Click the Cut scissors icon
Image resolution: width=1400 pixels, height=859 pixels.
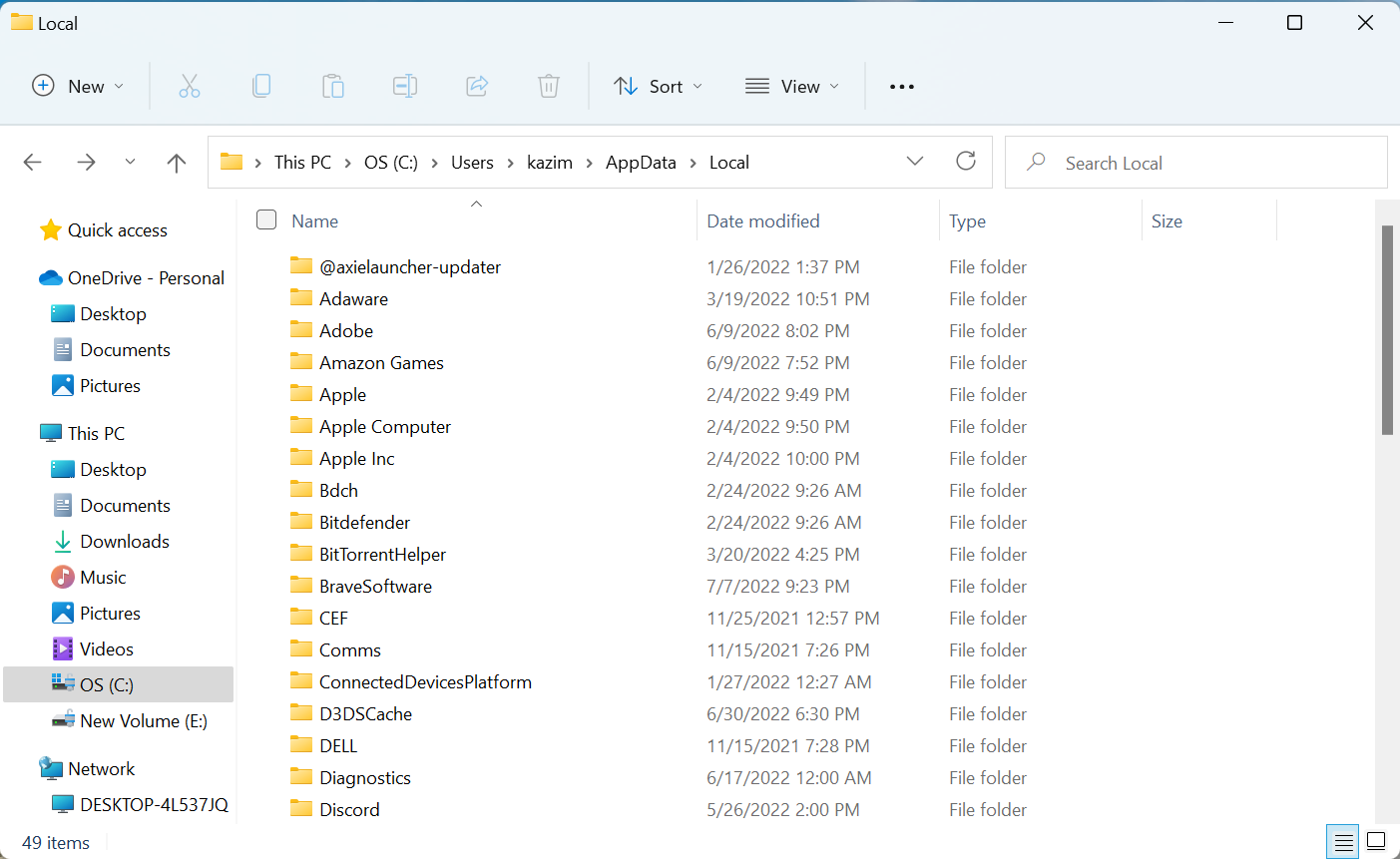(190, 87)
